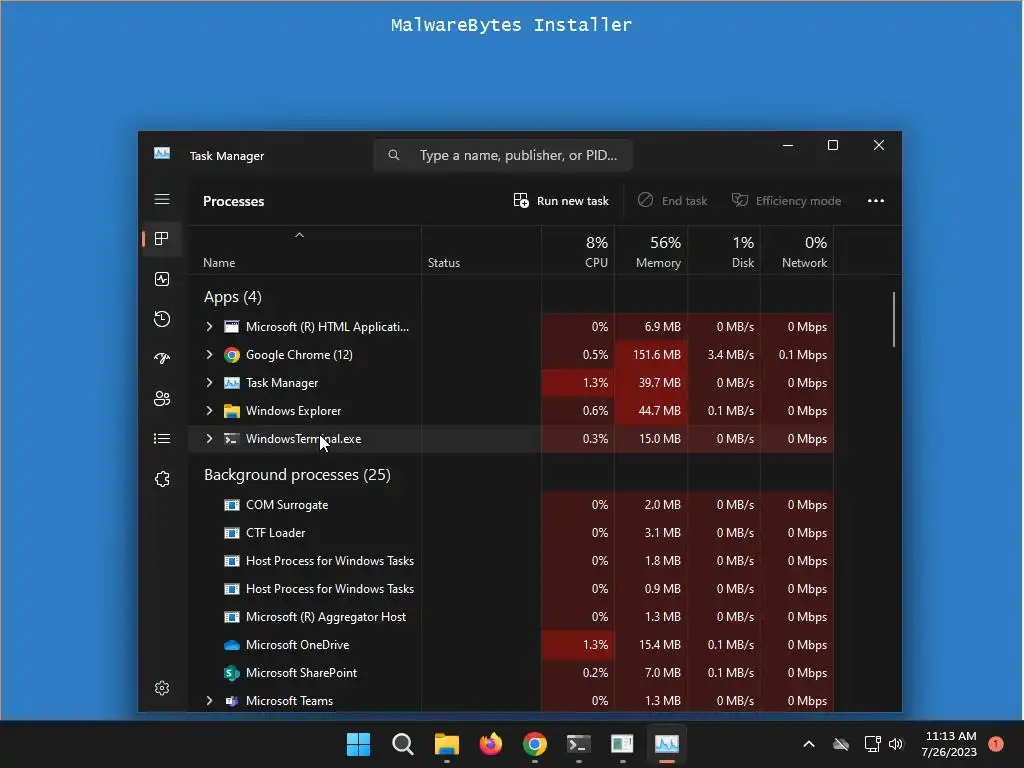Open network status tray icon

pos(872,744)
